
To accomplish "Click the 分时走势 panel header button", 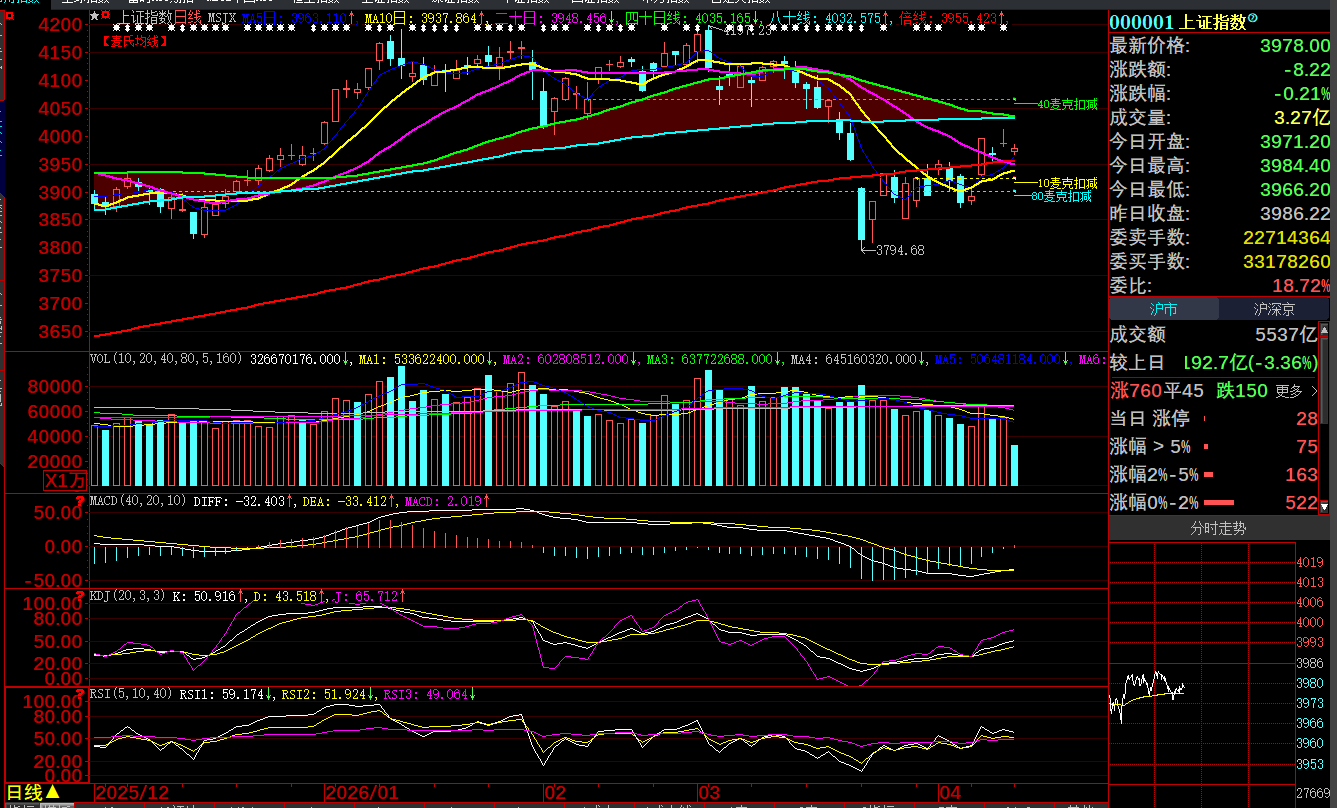I will click(x=1217, y=529).
